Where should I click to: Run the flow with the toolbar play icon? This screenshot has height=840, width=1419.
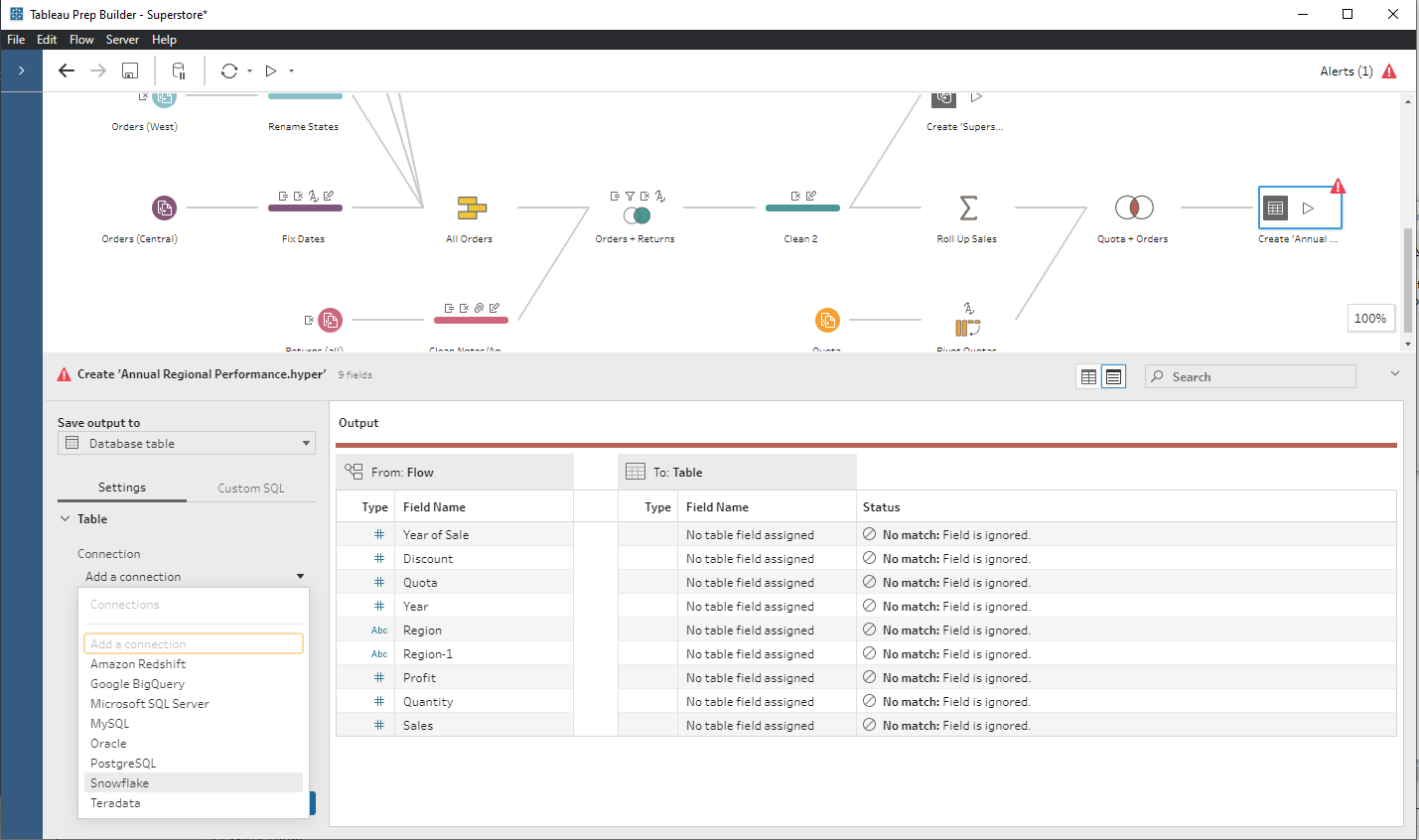click(x=270, y=70)
